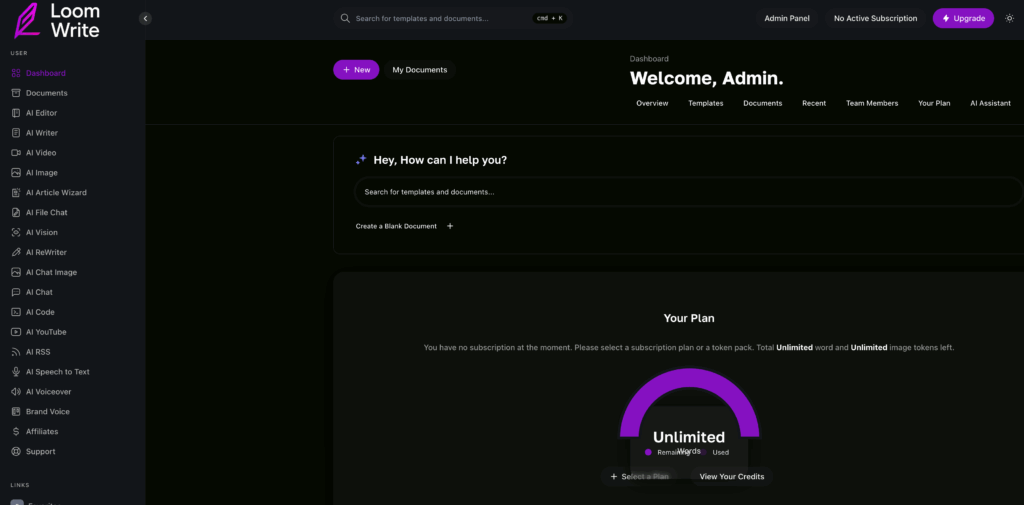Switch to the Templates tab

point(705,103)
